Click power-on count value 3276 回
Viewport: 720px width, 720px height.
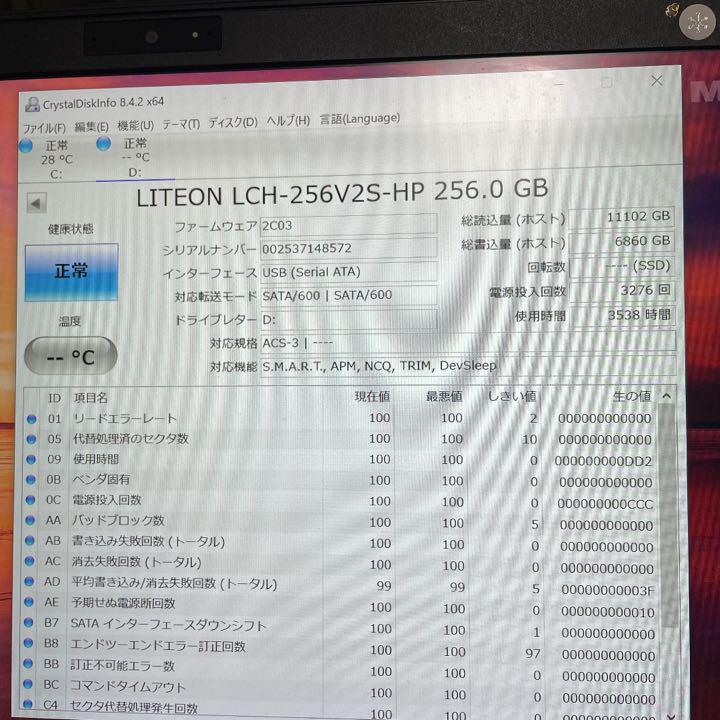pos(622,291)
